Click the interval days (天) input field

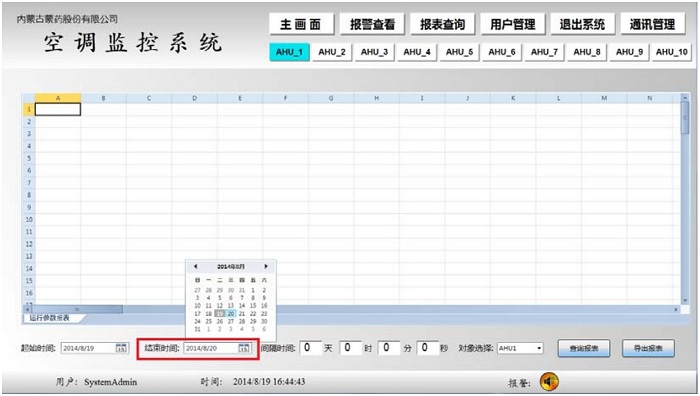coord(310,348)
